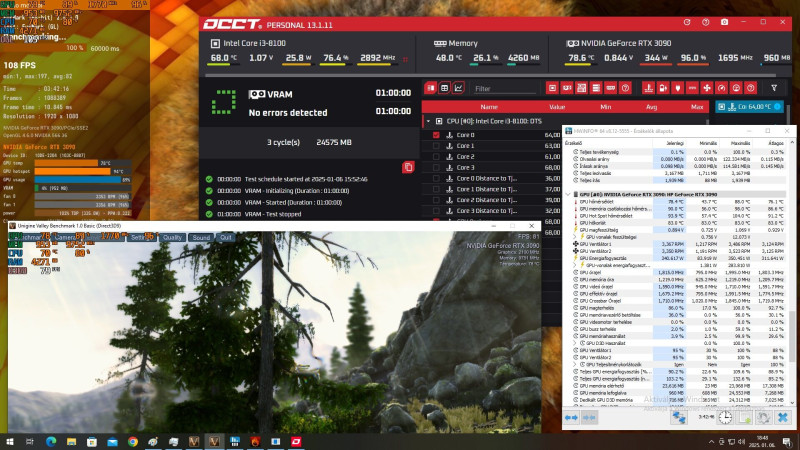Check Core 3 checkbox in OCCT
Image resolution: width=800 pixels, height=450 pixels.
(x=436, y=167)
